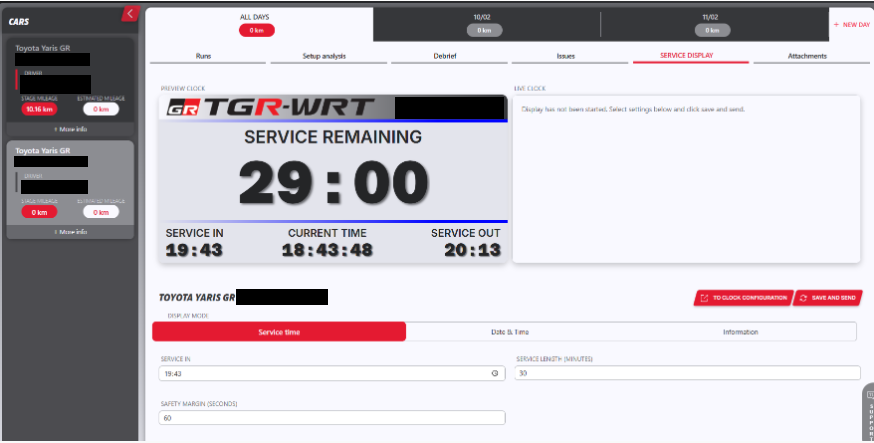Select Service time display mode
874x443 pixels.
coord(279,332)
